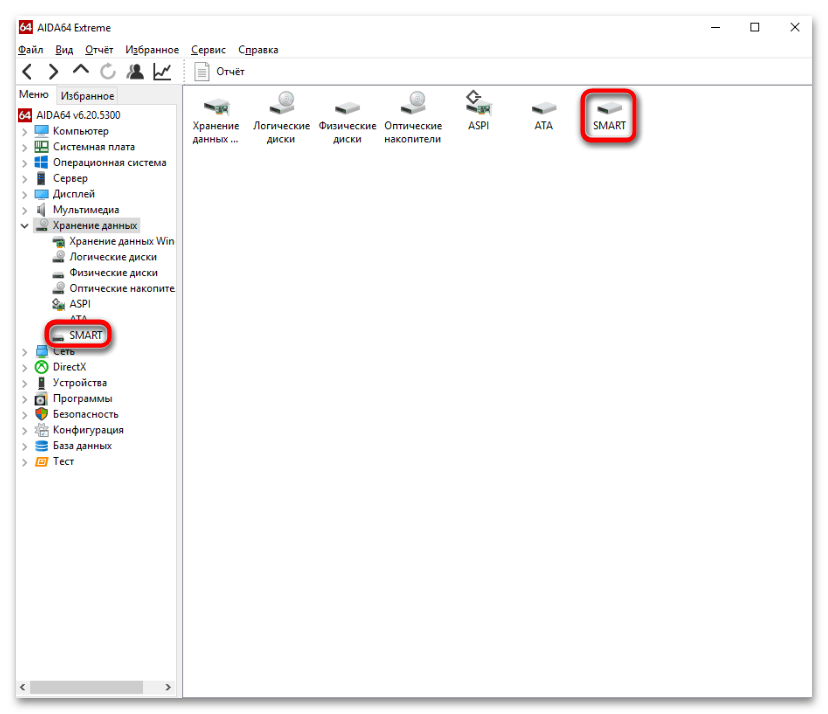The width and height of the screenshot is (828, 714).
Task: Open Физические диски icon in main pane
Action: [347, 121]
